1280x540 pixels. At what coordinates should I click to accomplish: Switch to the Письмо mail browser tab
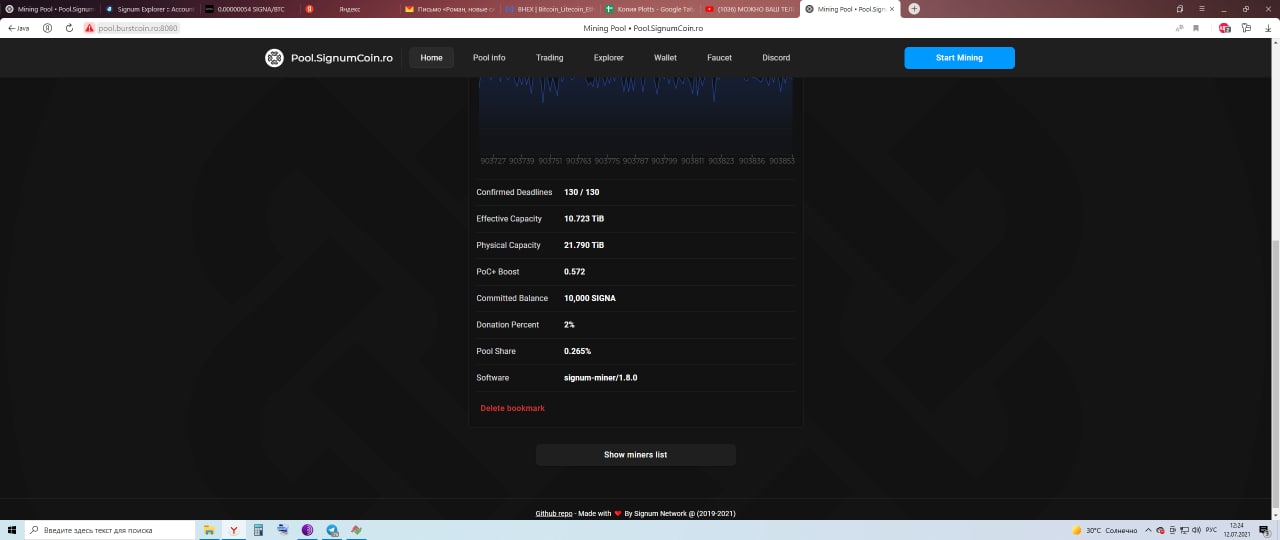(x=448, y=9)
